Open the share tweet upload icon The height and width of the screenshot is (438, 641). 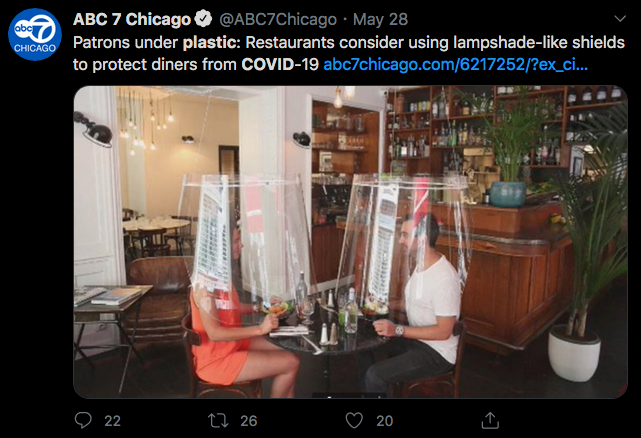click(x=490, y=420)
